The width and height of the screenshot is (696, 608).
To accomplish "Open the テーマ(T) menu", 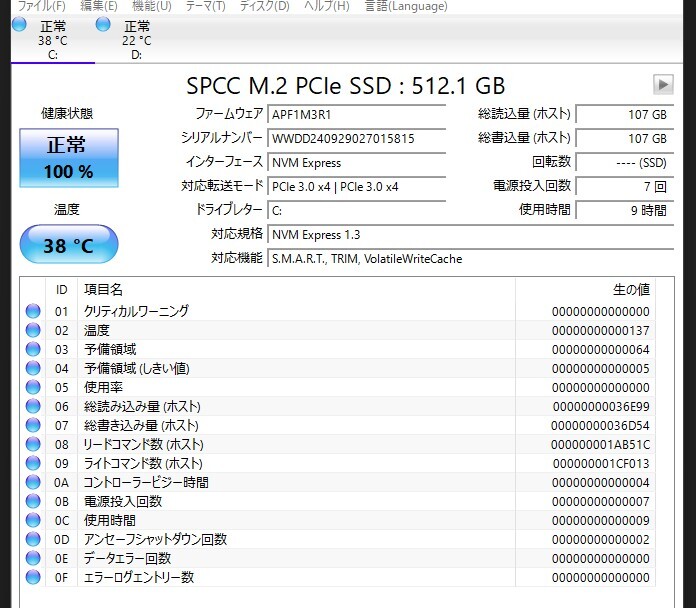I will click(x=206, y=6).
